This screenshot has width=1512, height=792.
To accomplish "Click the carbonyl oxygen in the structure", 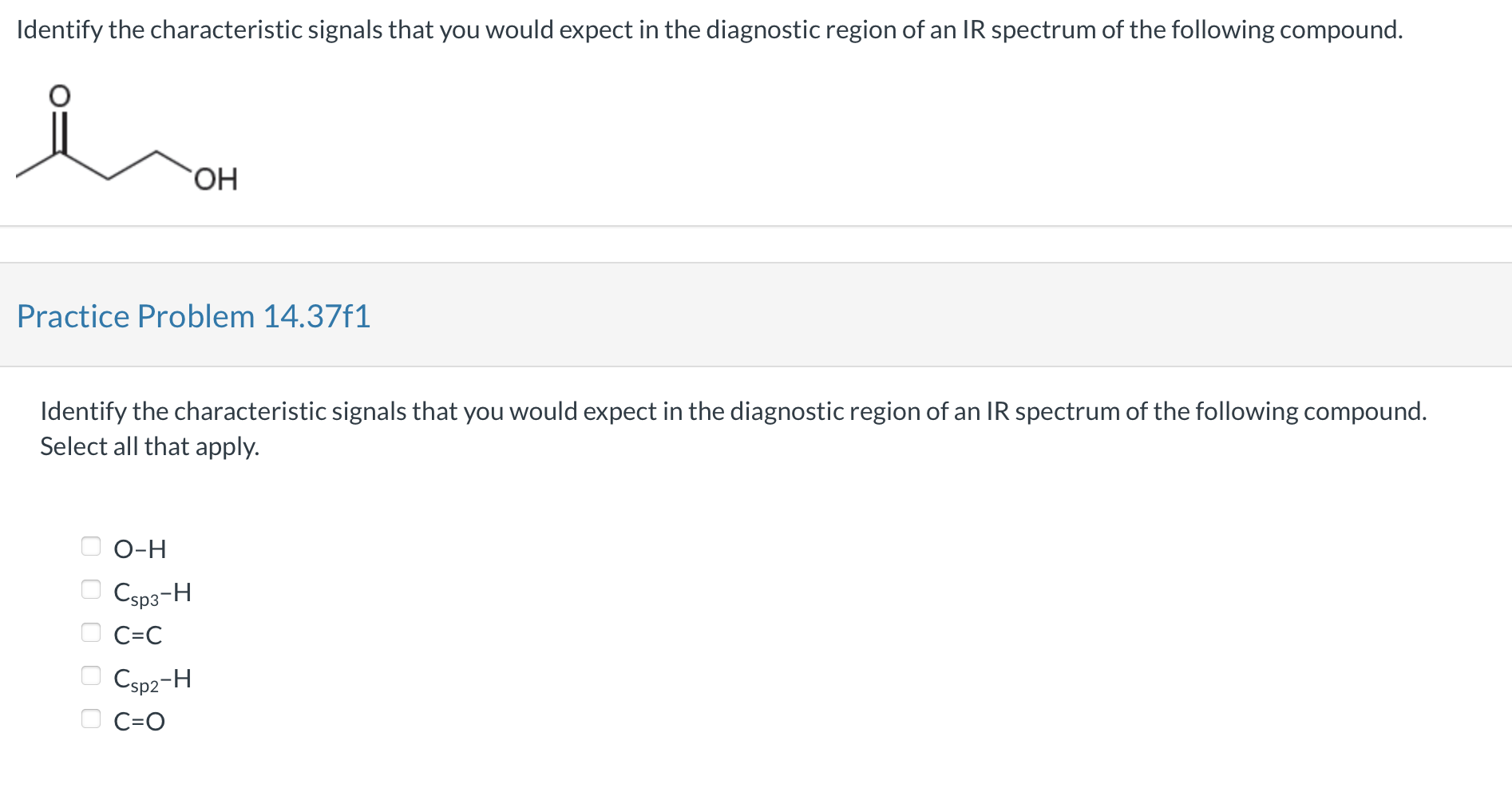I will click(59, 93).
